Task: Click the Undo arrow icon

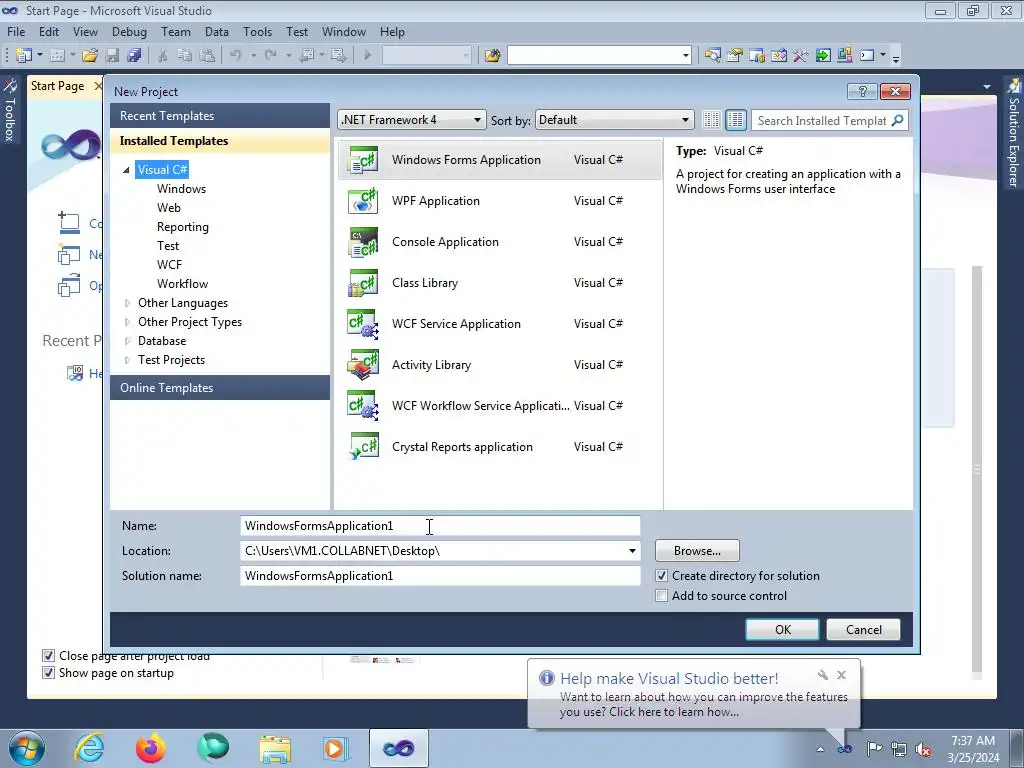Action: coord(236,56)
